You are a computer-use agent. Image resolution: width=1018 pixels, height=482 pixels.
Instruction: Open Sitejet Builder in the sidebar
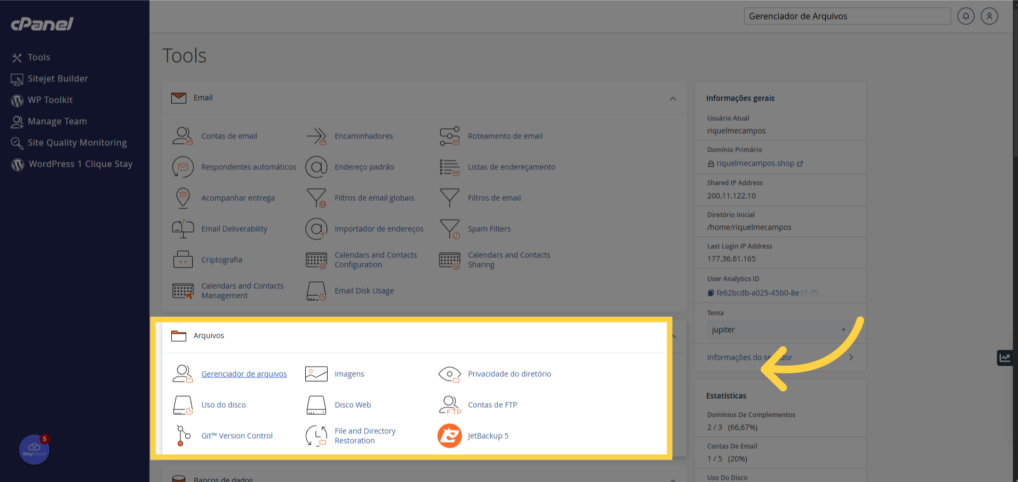(x=49, y=79)
